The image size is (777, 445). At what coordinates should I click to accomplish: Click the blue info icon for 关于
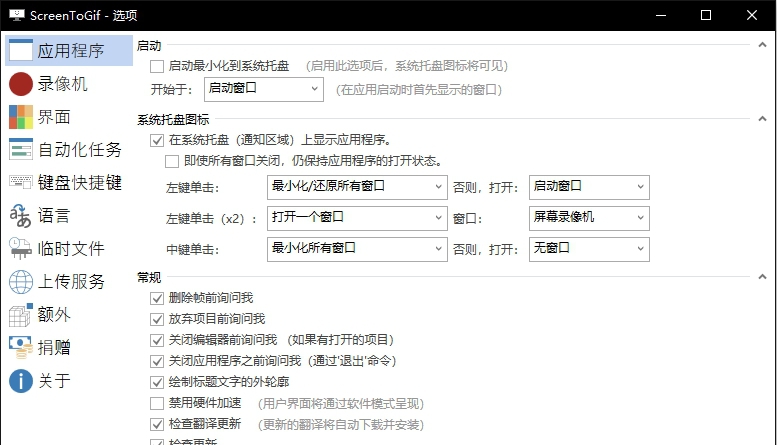click(x=21, y=381)
